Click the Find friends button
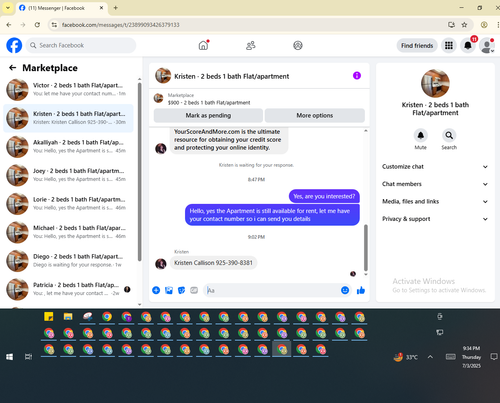The image size is (500, 403). (x=417, y=45)
